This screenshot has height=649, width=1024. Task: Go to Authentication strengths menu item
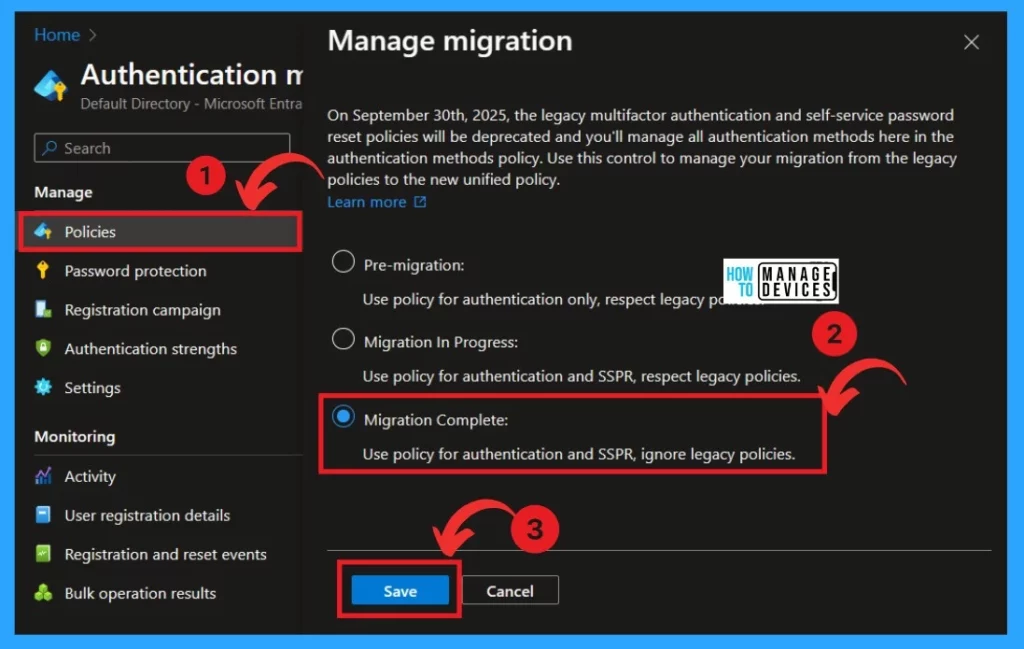point(150,349)
